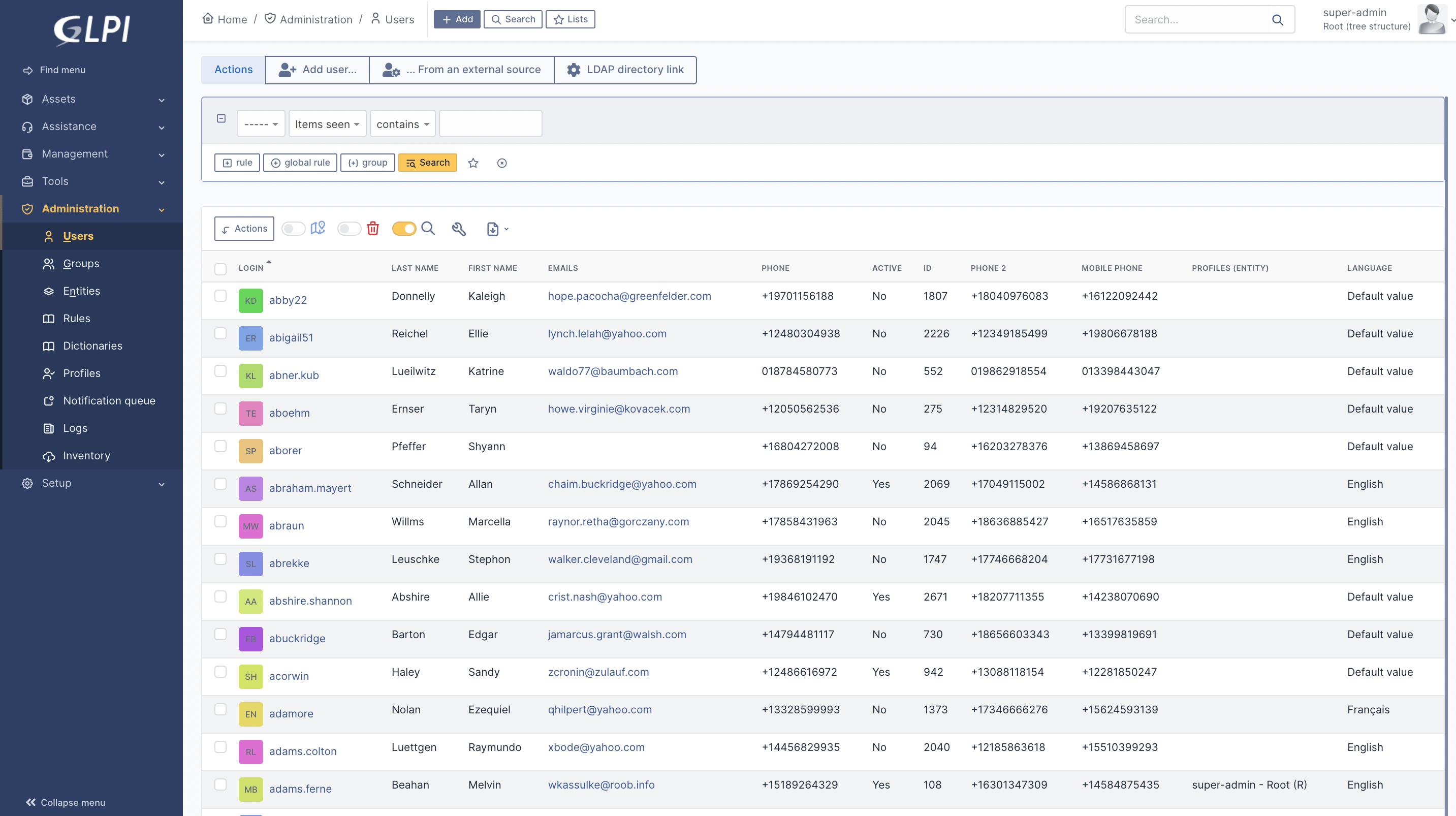1456x816 pixels.
Task: Open LDAP directory link settings
Action: point(625,69)
